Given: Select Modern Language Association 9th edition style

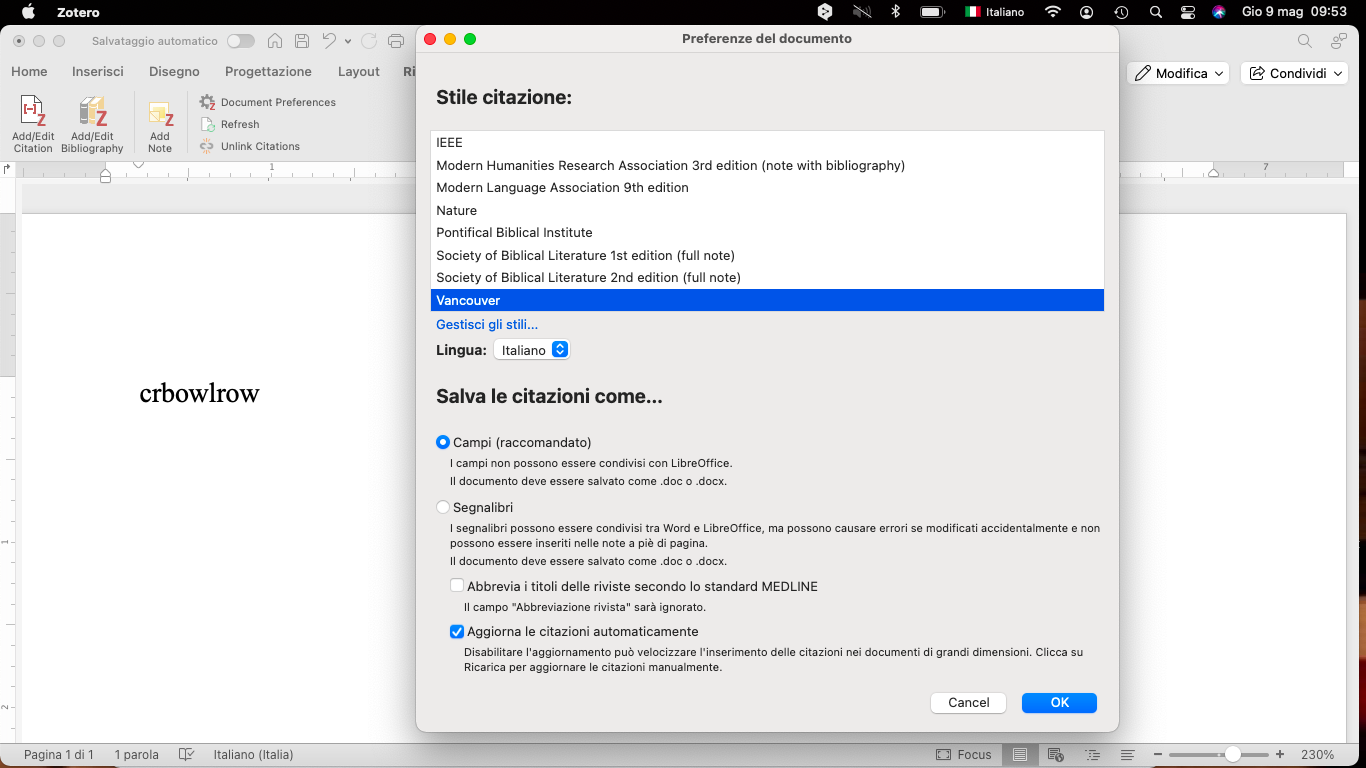Looking at the screenshot, I should (767, 187).
